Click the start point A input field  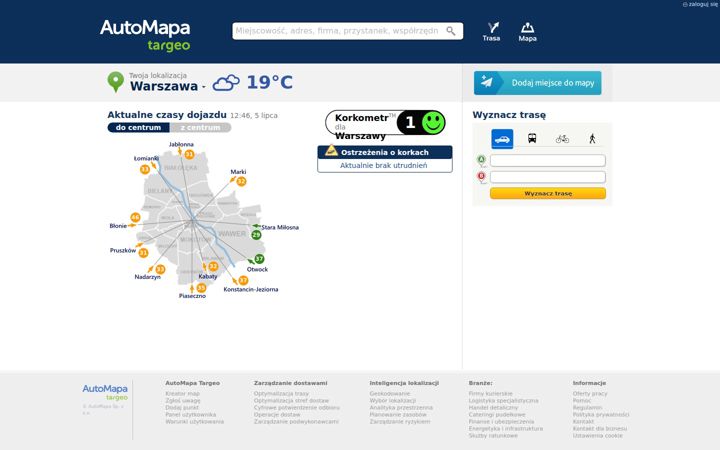coord(548,160)
